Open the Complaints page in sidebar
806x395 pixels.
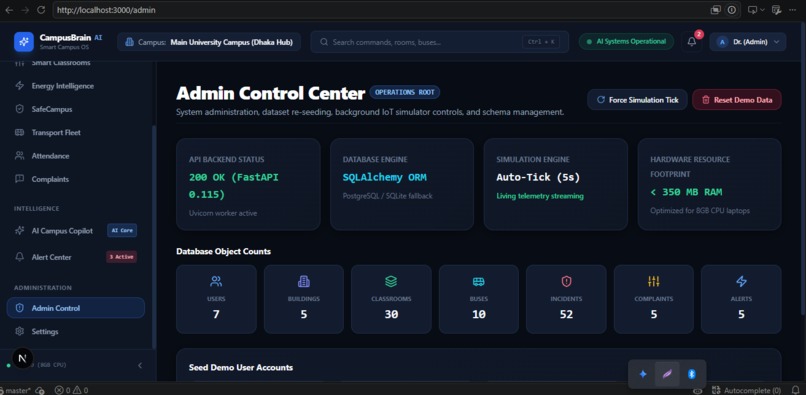point(76,179)
